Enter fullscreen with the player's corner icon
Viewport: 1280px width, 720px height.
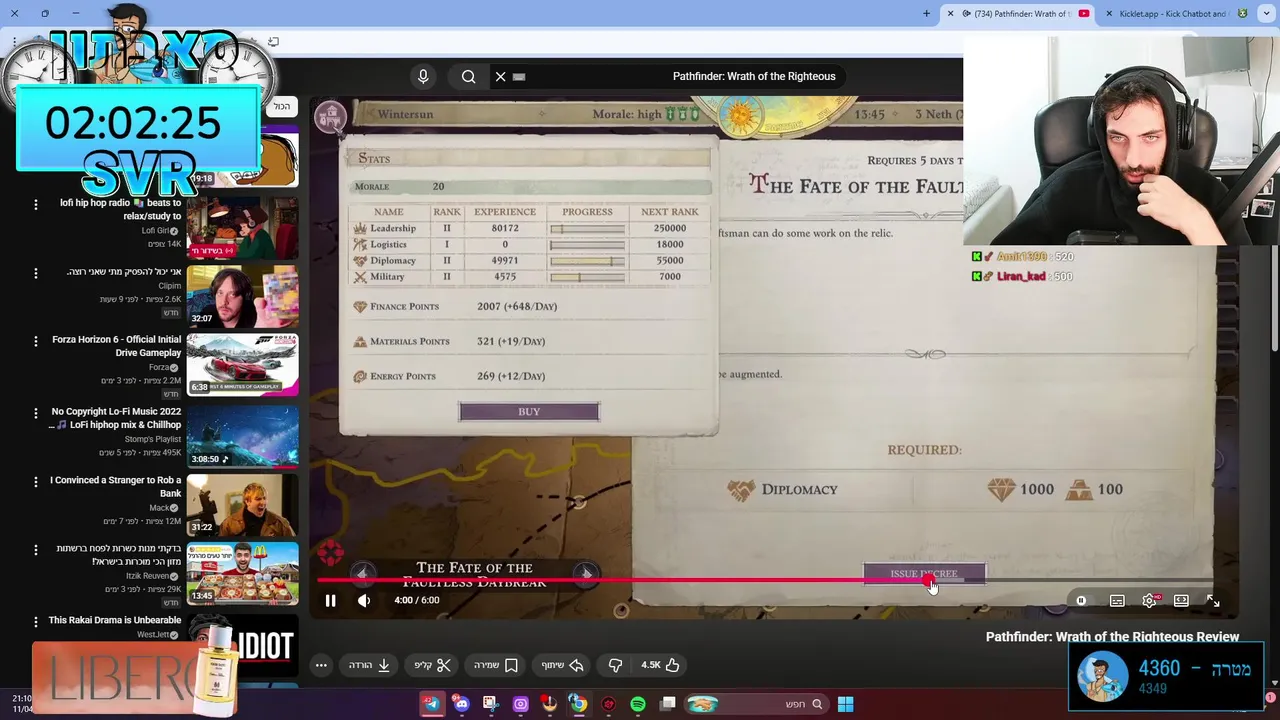[1213, 600]
